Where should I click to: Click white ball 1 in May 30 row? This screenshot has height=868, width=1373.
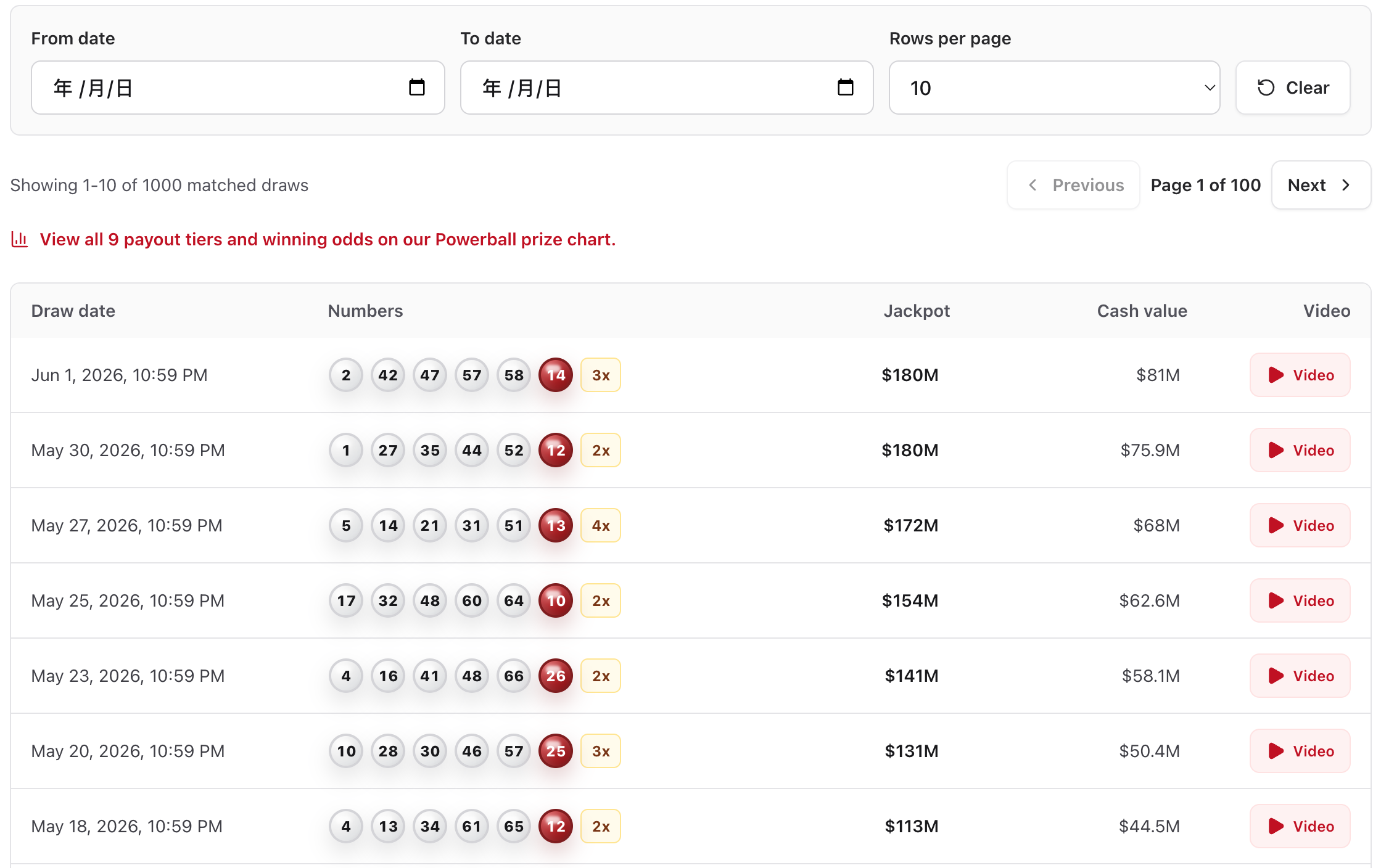pyautogui.click(x=346, y=450)
